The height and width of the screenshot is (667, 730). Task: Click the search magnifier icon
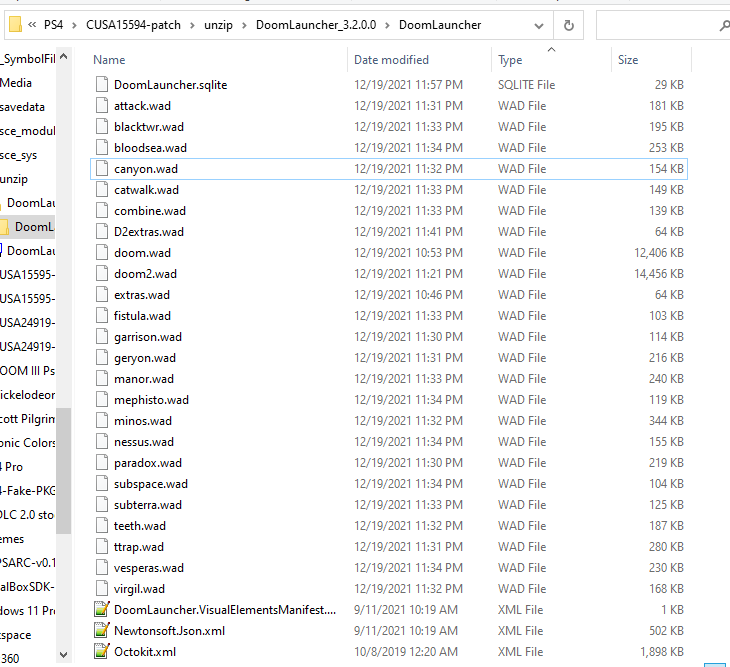click(723, 25)
